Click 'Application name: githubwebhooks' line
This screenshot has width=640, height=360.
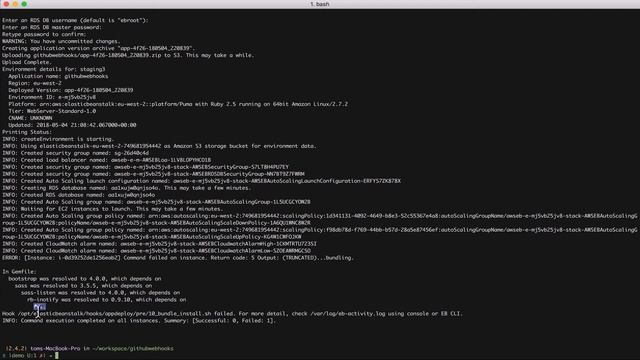tap(58, 76)
